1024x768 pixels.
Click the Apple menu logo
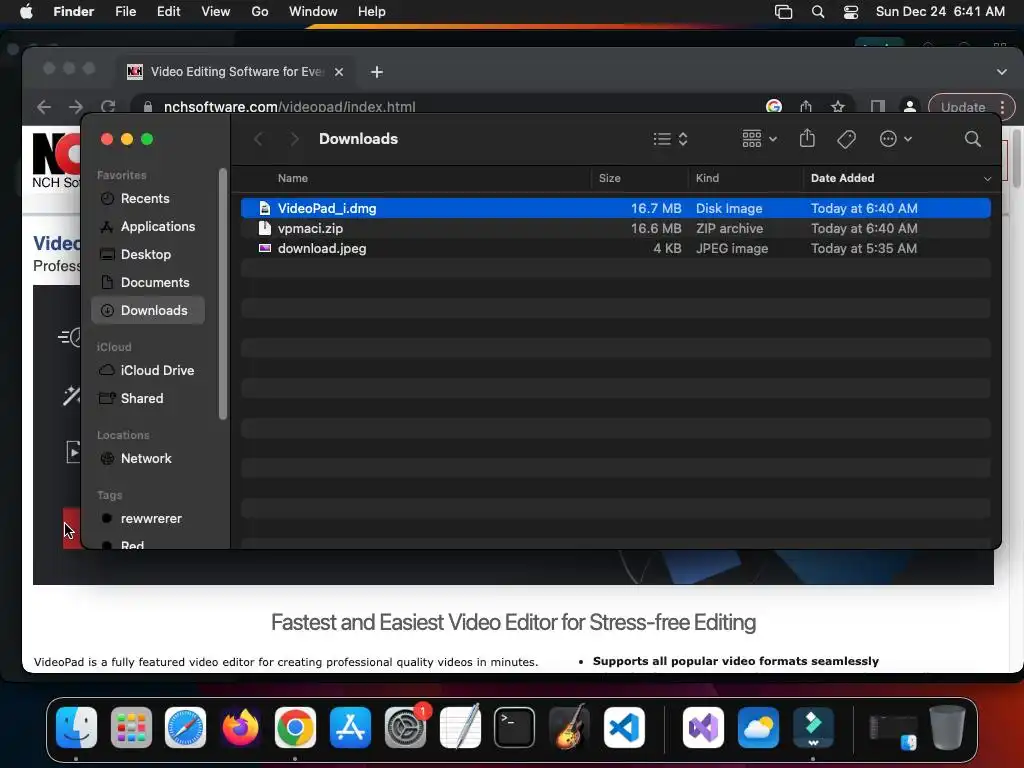point(26,11)
